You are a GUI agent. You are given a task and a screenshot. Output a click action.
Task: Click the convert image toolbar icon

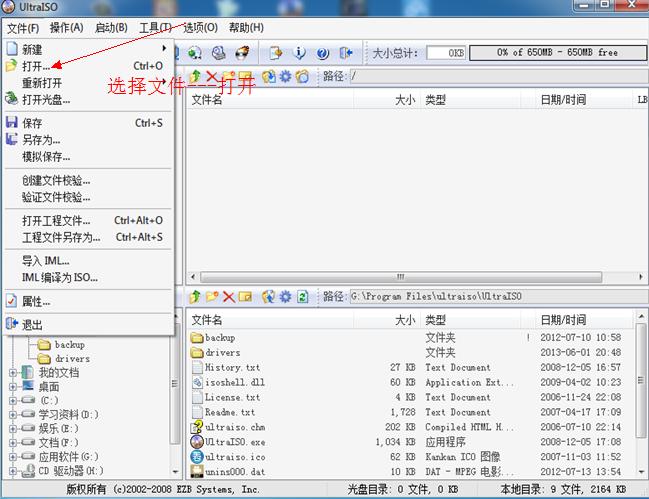point(195,53)
